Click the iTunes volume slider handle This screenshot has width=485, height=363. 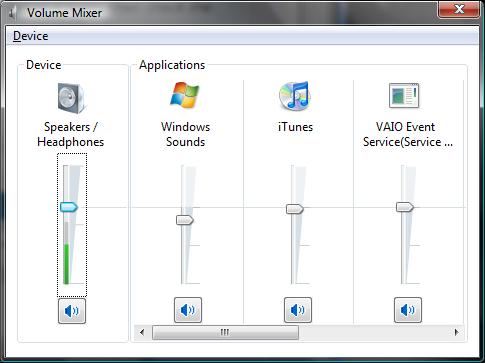(295, 209)
